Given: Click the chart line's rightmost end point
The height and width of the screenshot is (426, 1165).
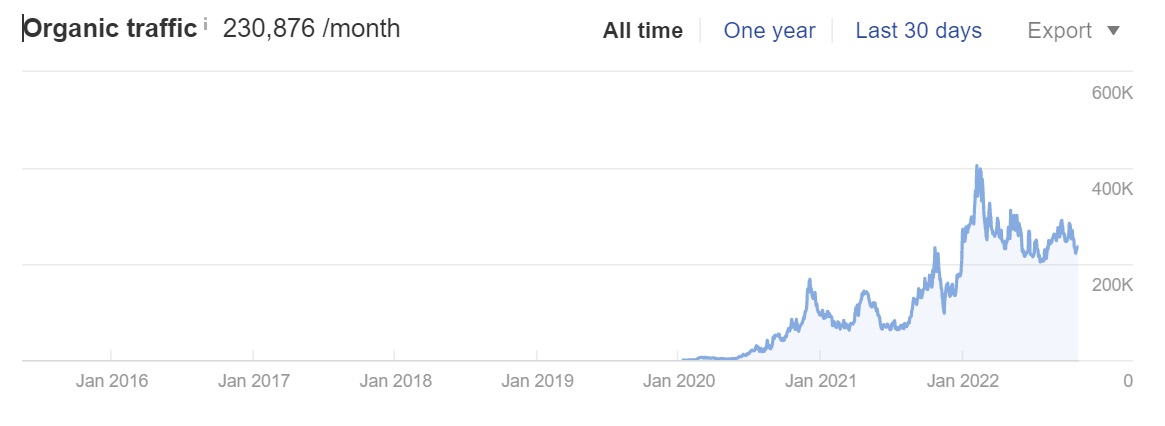Looking at the screenshot, I should (1077, 247).
